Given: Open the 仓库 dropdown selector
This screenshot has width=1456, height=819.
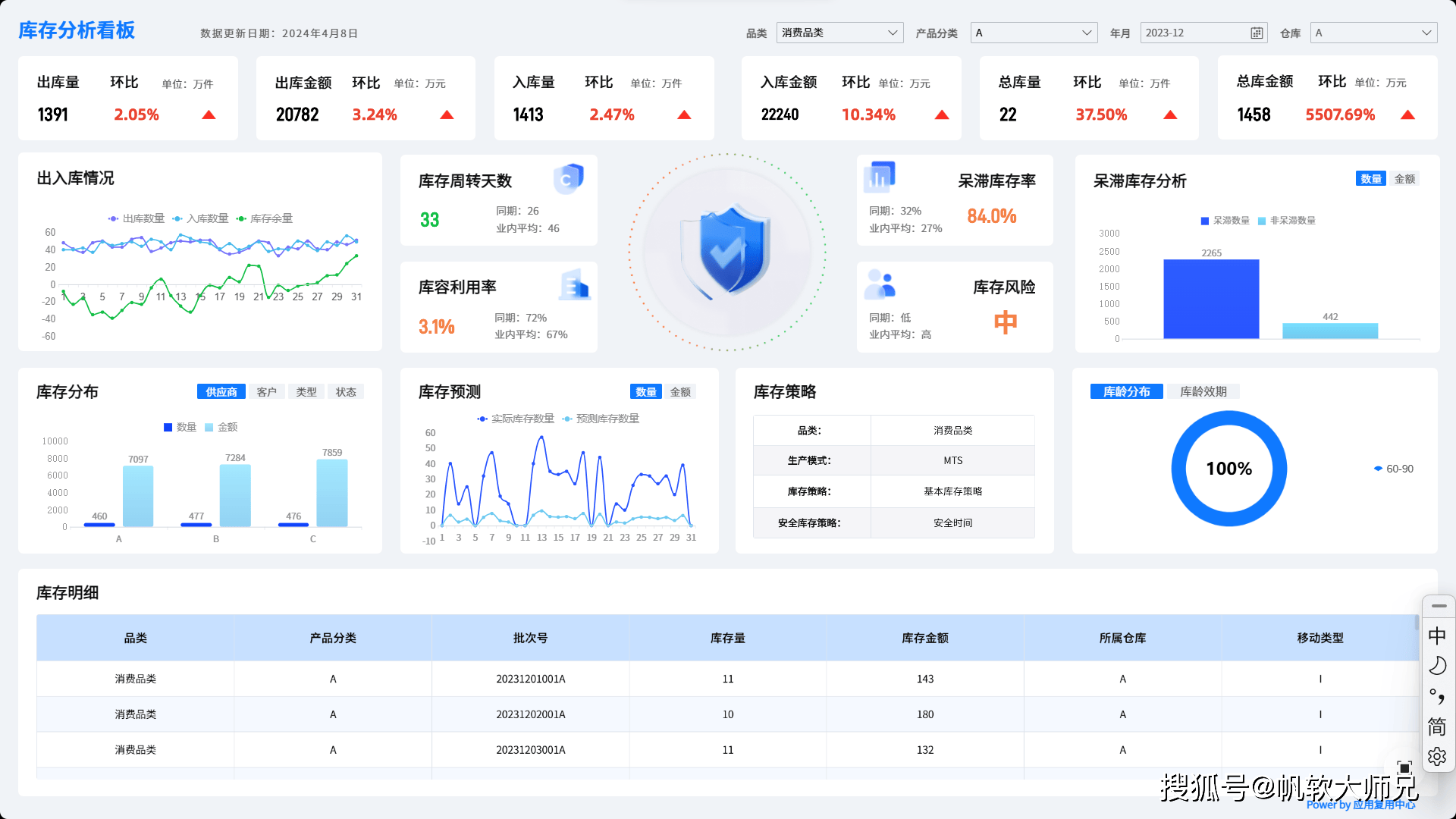Looking at the screenshot, I should (1373, 33).
